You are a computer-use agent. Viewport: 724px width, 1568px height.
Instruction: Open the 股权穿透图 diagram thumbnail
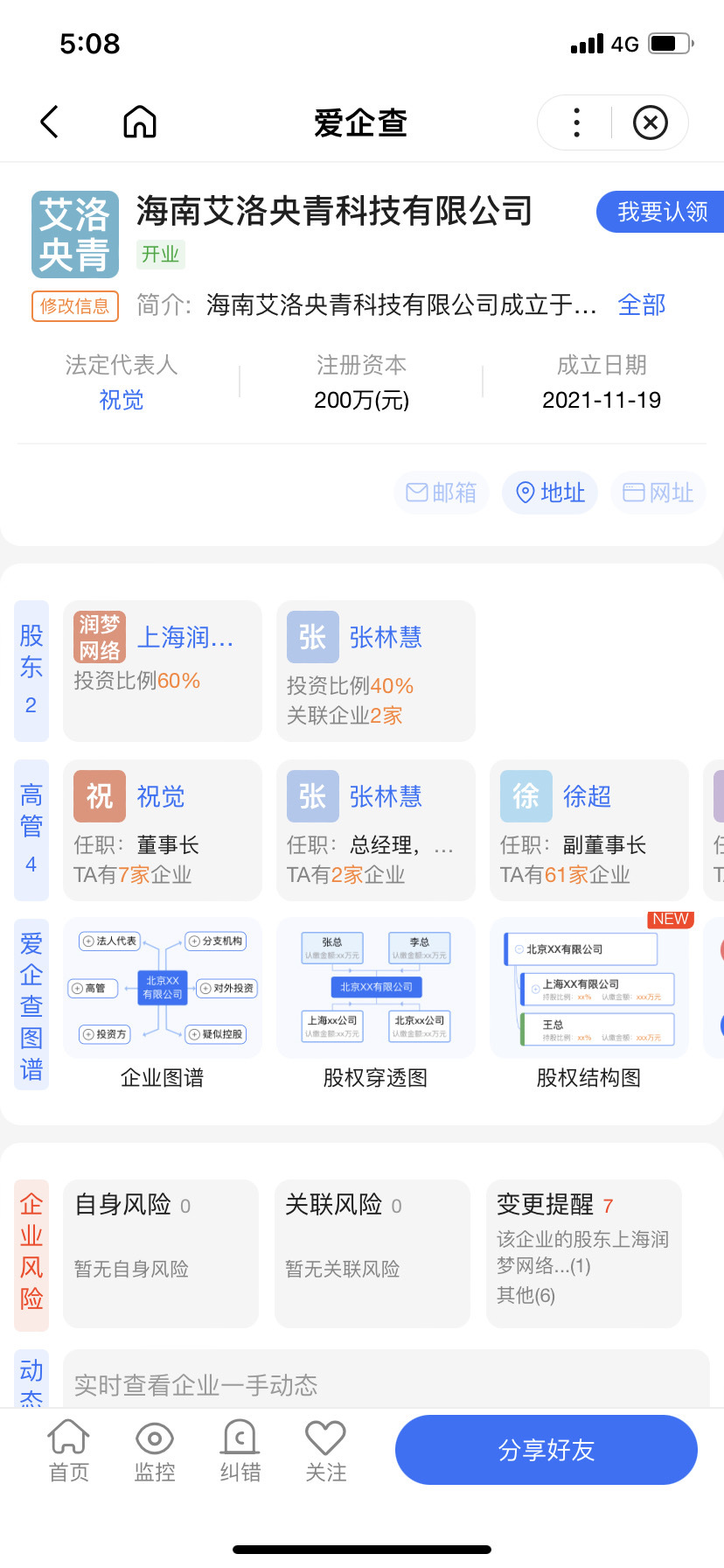point(376,988)
